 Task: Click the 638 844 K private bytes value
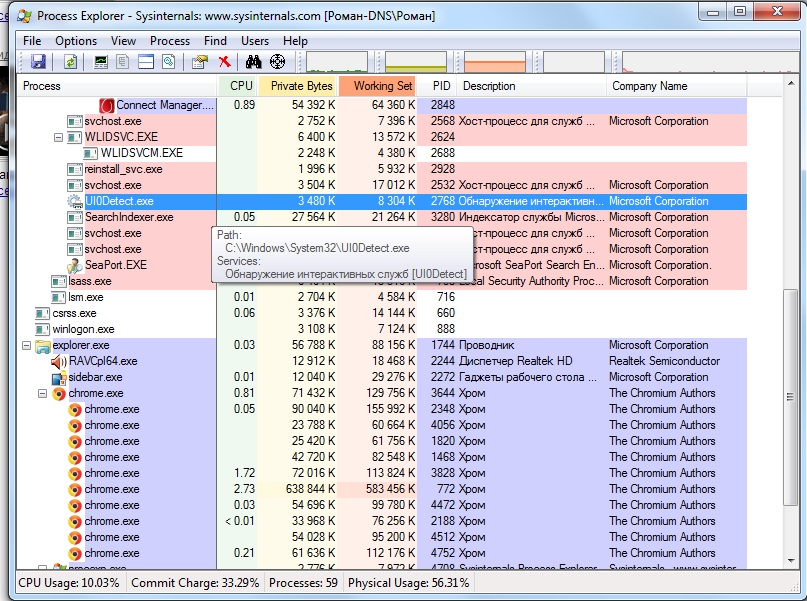pos(310,489)
